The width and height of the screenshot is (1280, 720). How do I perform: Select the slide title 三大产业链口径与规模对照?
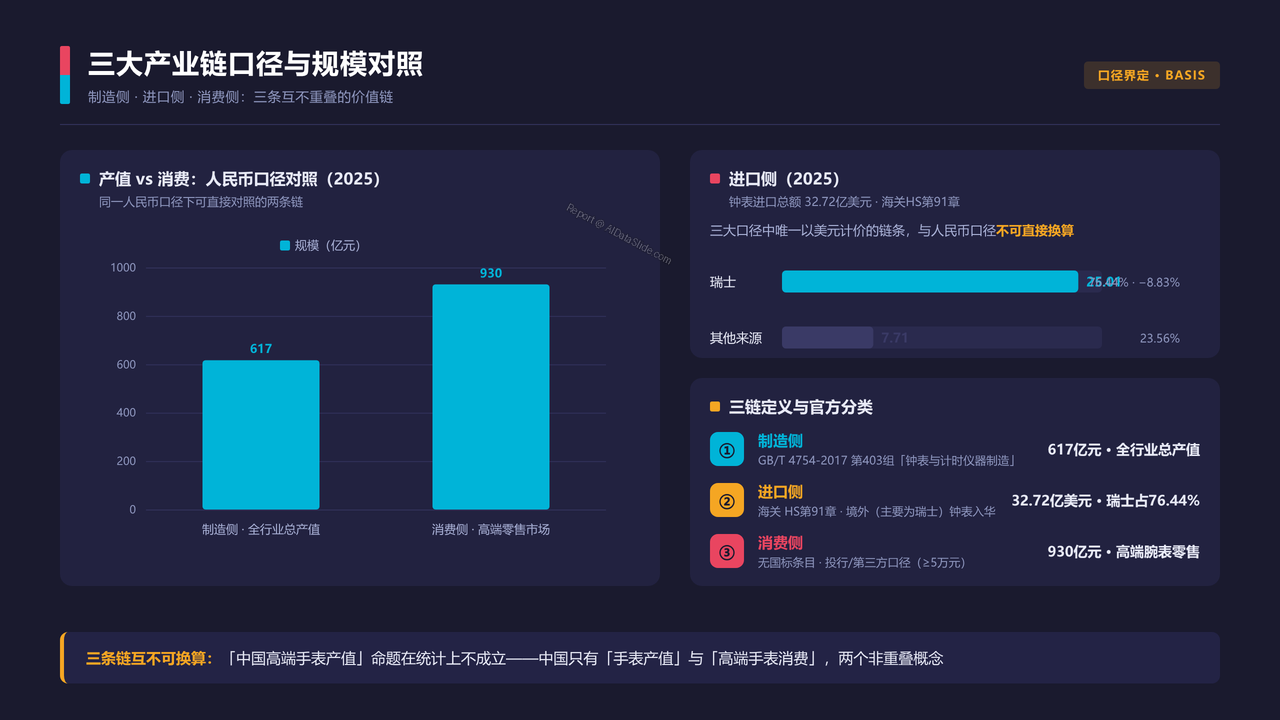click(x=255, y=64)
